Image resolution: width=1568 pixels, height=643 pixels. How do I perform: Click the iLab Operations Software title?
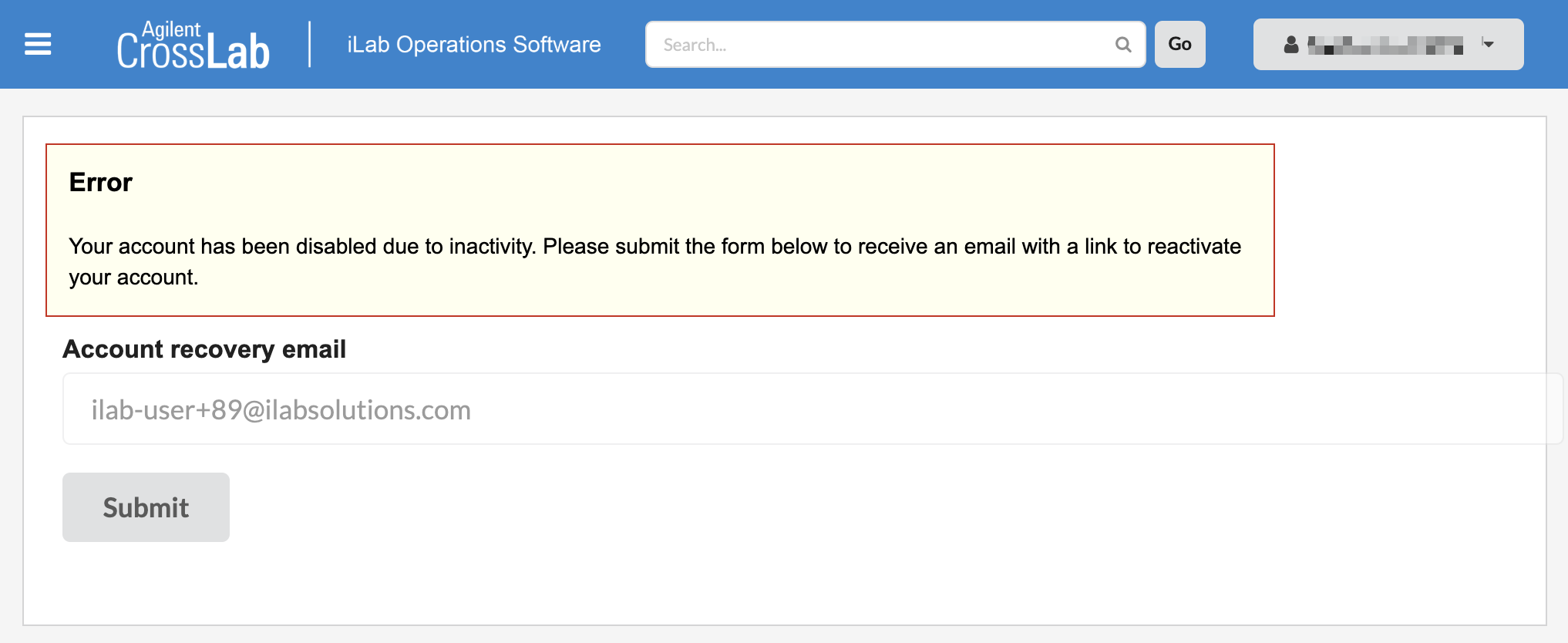473,45
